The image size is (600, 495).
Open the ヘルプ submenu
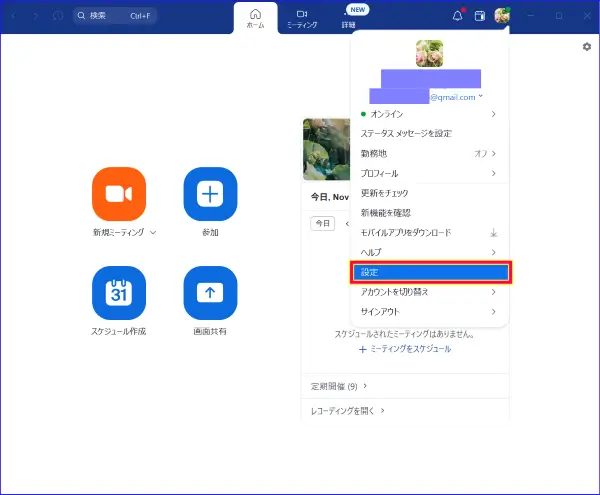tap(429, 252)
